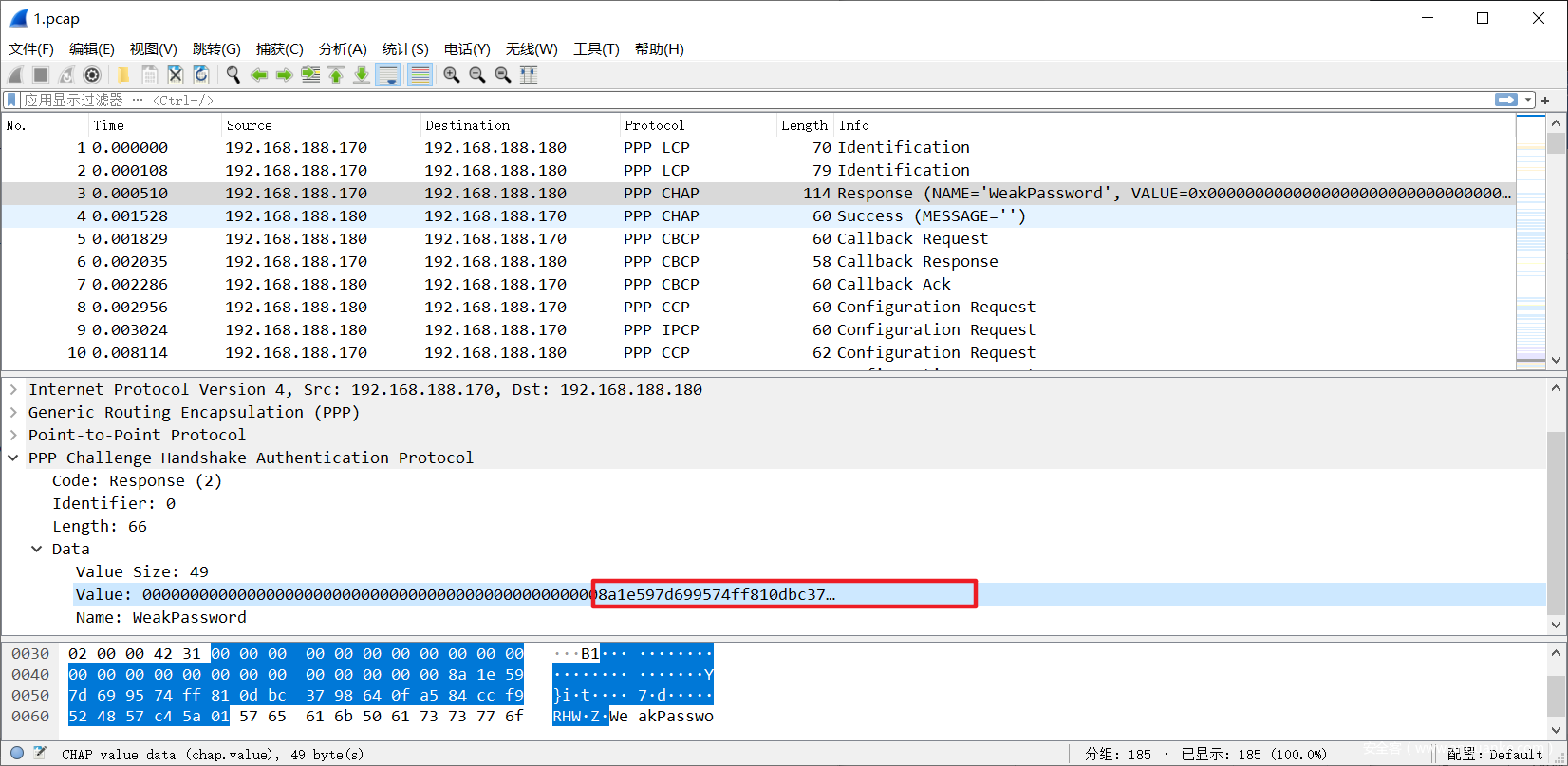Toggle auto-scroll during live capture

click(388, 75)
